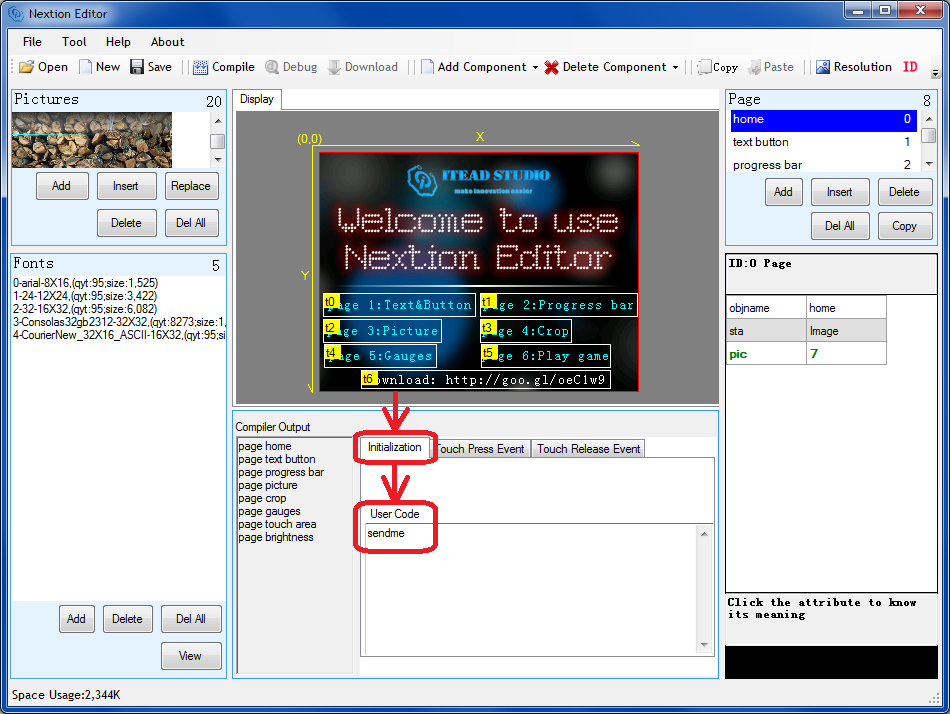Select the Display tab
The image size is (950, 714).
(257, 99)
